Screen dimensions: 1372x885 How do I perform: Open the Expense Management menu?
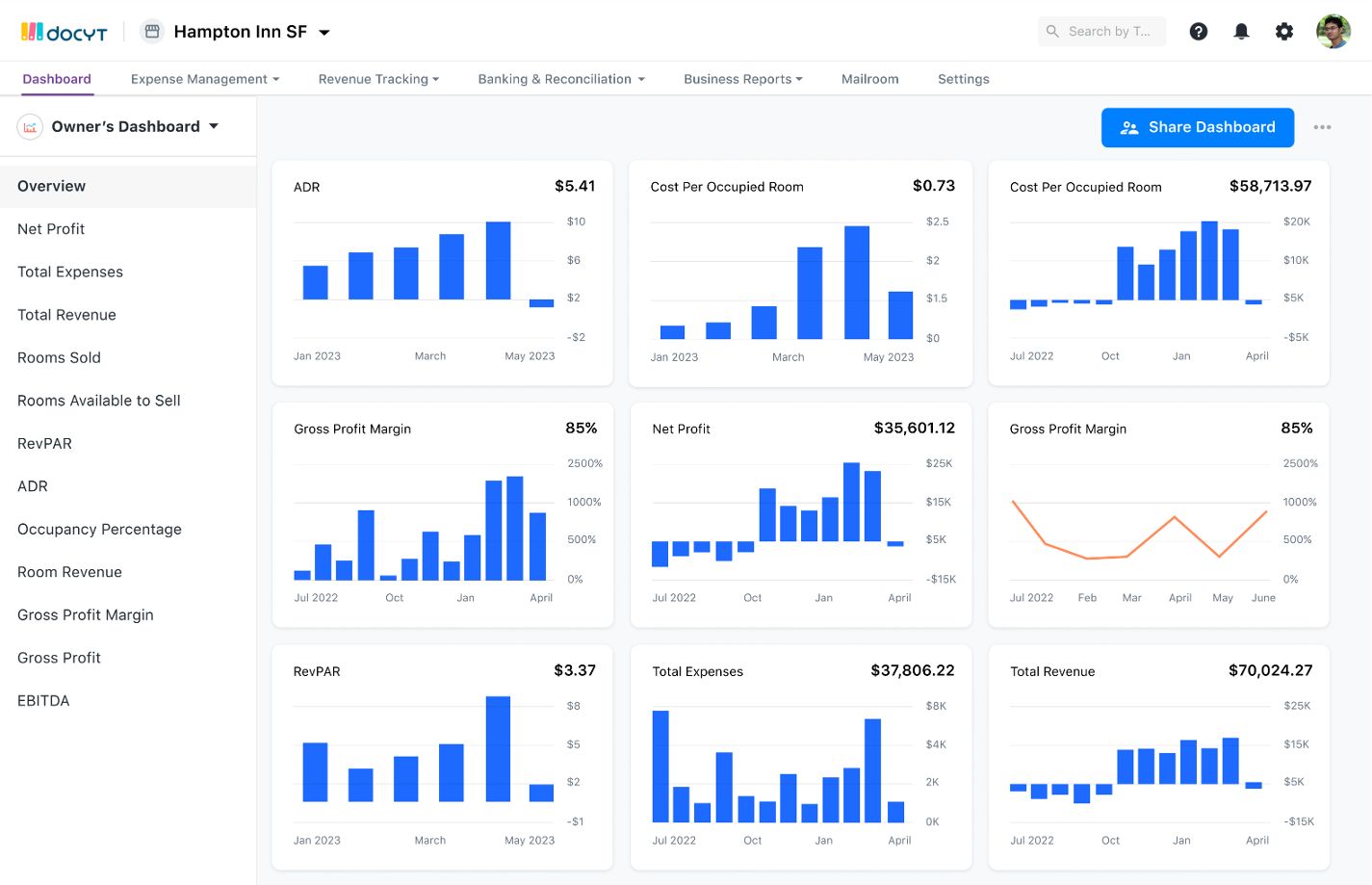[x=205, y=79]
